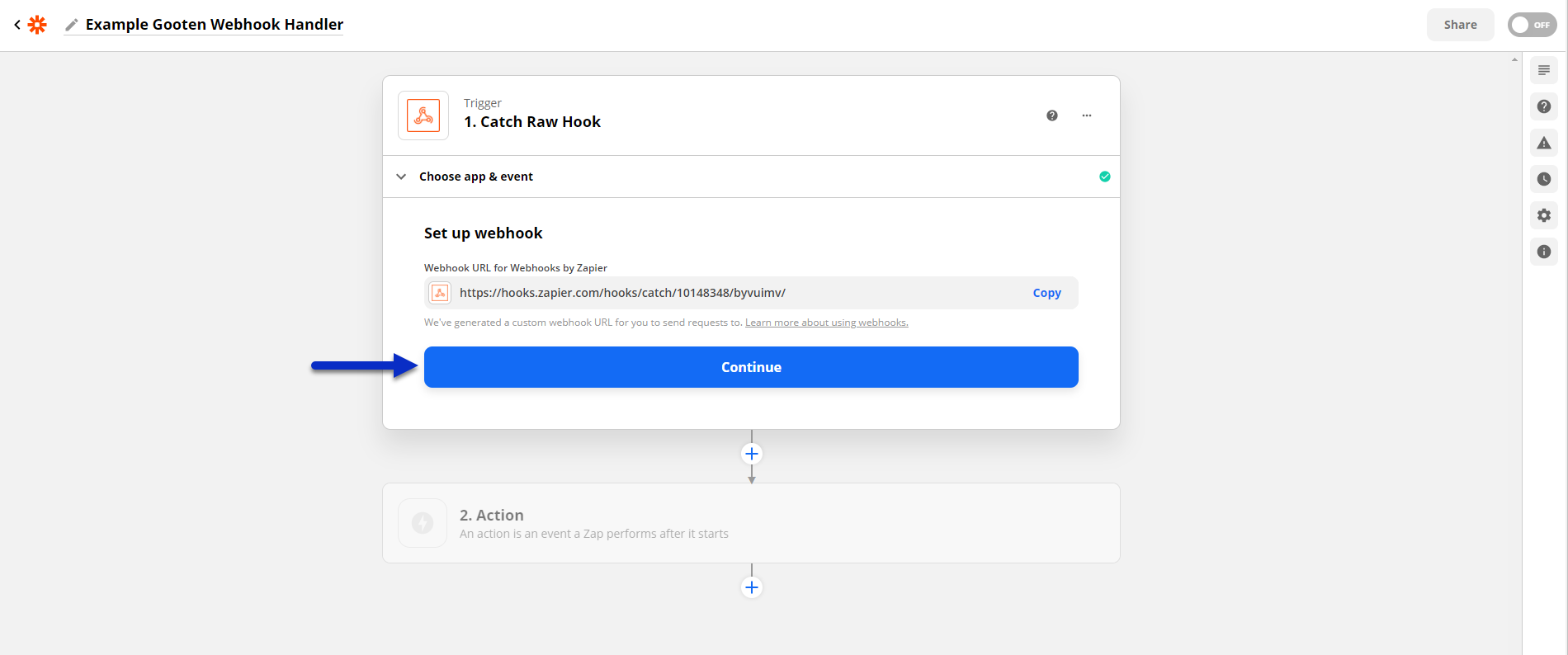This screenshot has height=655, width=1568.
Task: Open Learn more about using webhooks link
Action: point(826,323)
